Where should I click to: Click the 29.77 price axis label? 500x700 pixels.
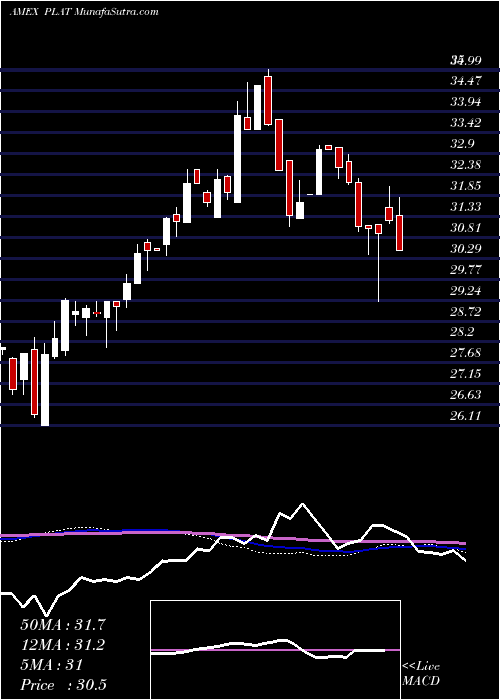click(x=466, y=270)
